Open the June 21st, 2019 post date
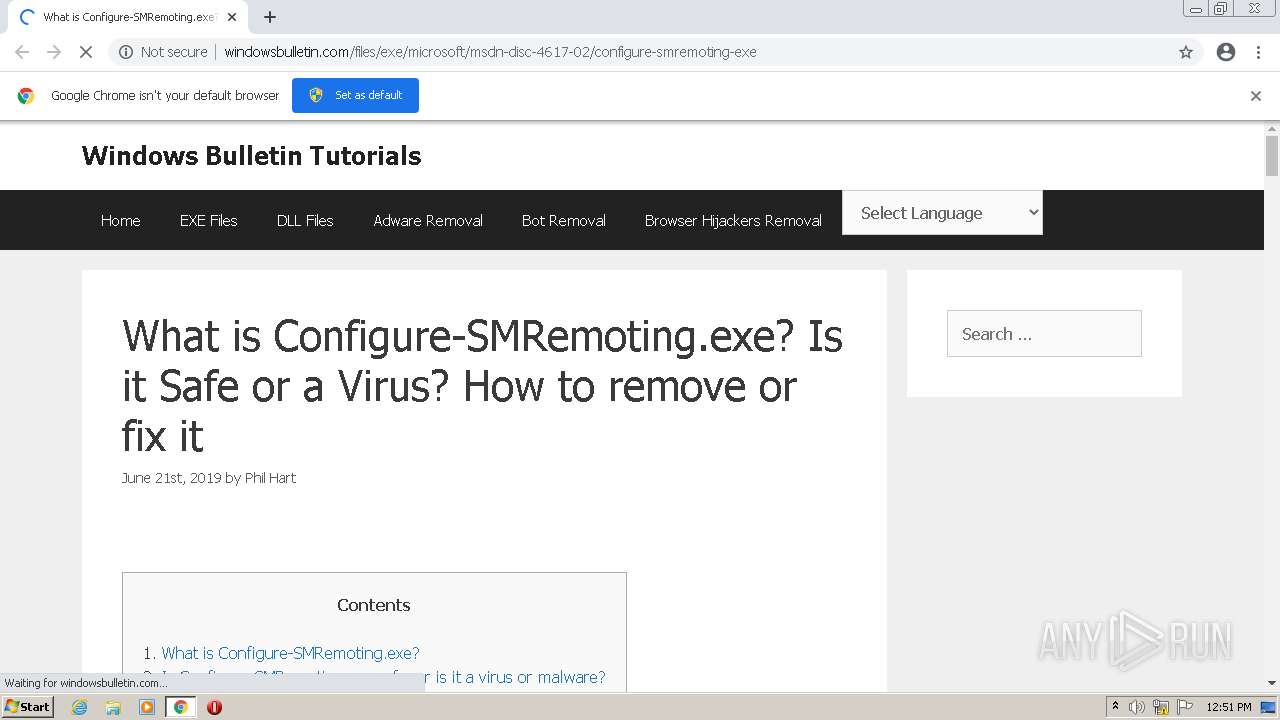 click(x=171, y=478)
